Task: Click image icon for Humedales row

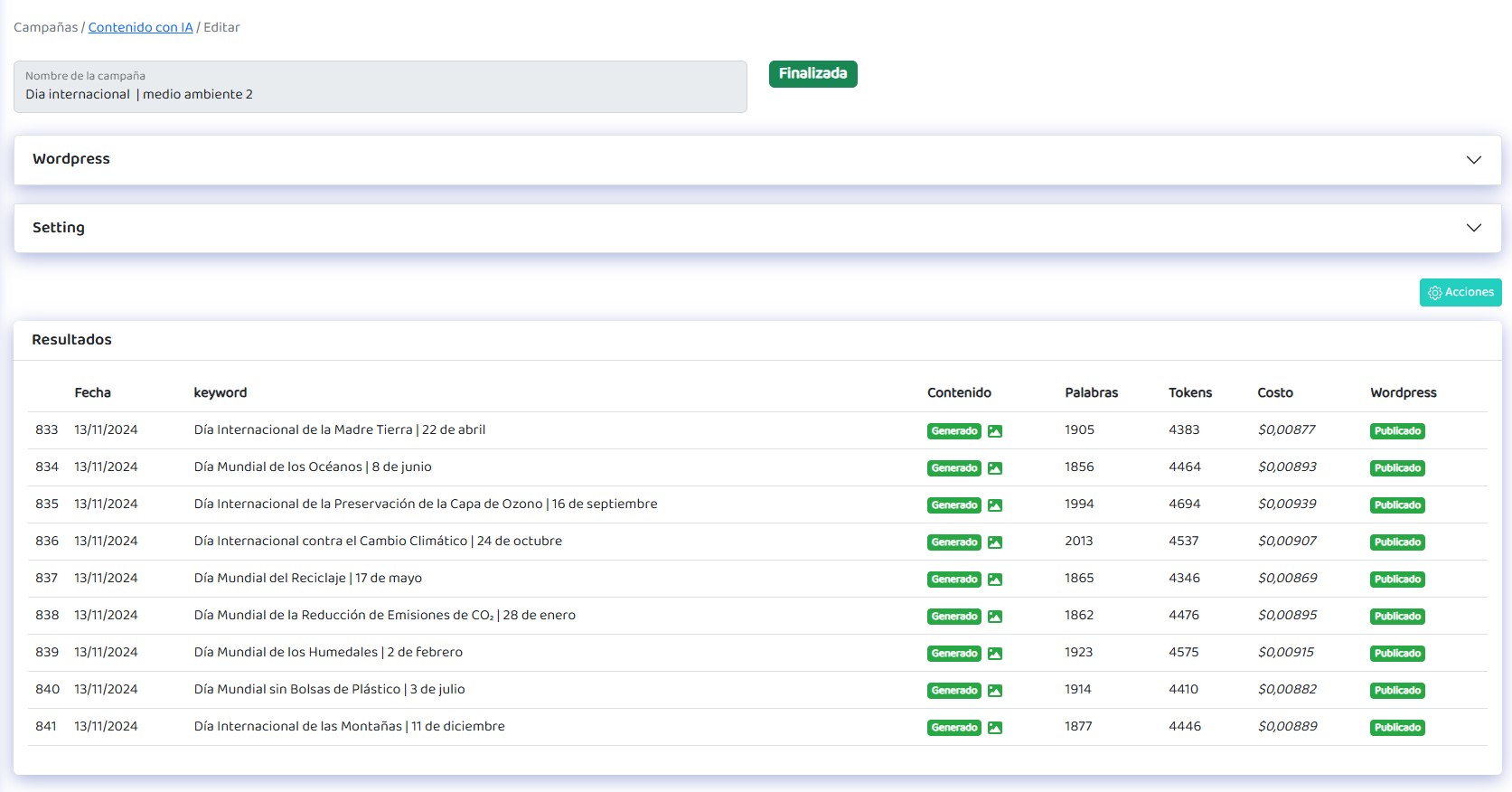Action: 994,654
